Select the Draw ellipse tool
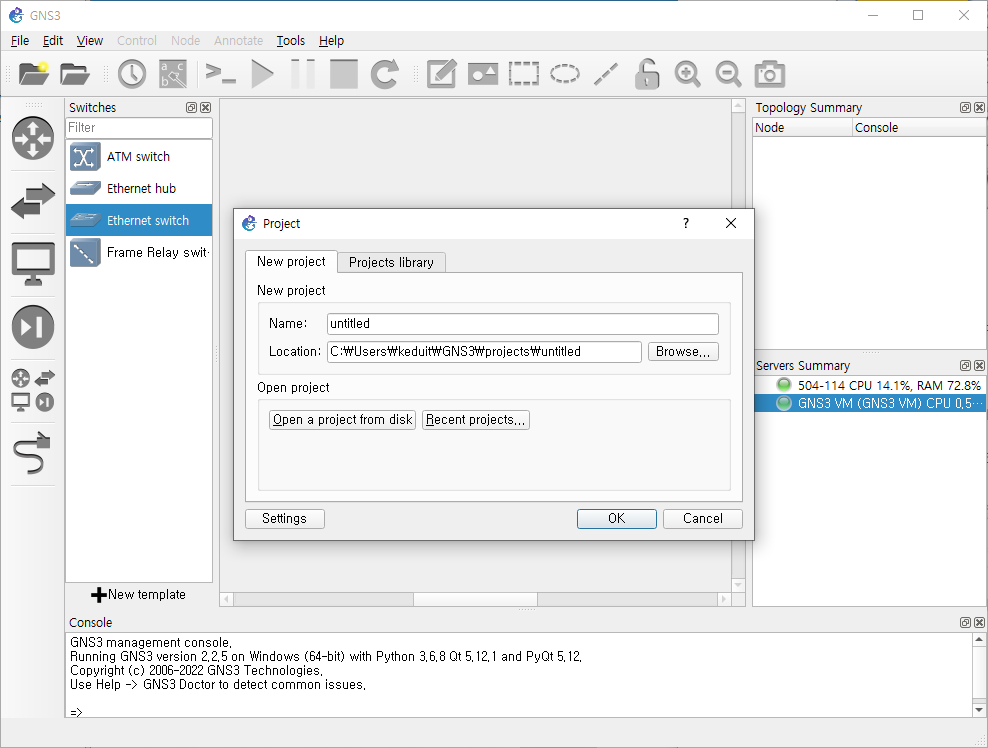 click(565, 74)
